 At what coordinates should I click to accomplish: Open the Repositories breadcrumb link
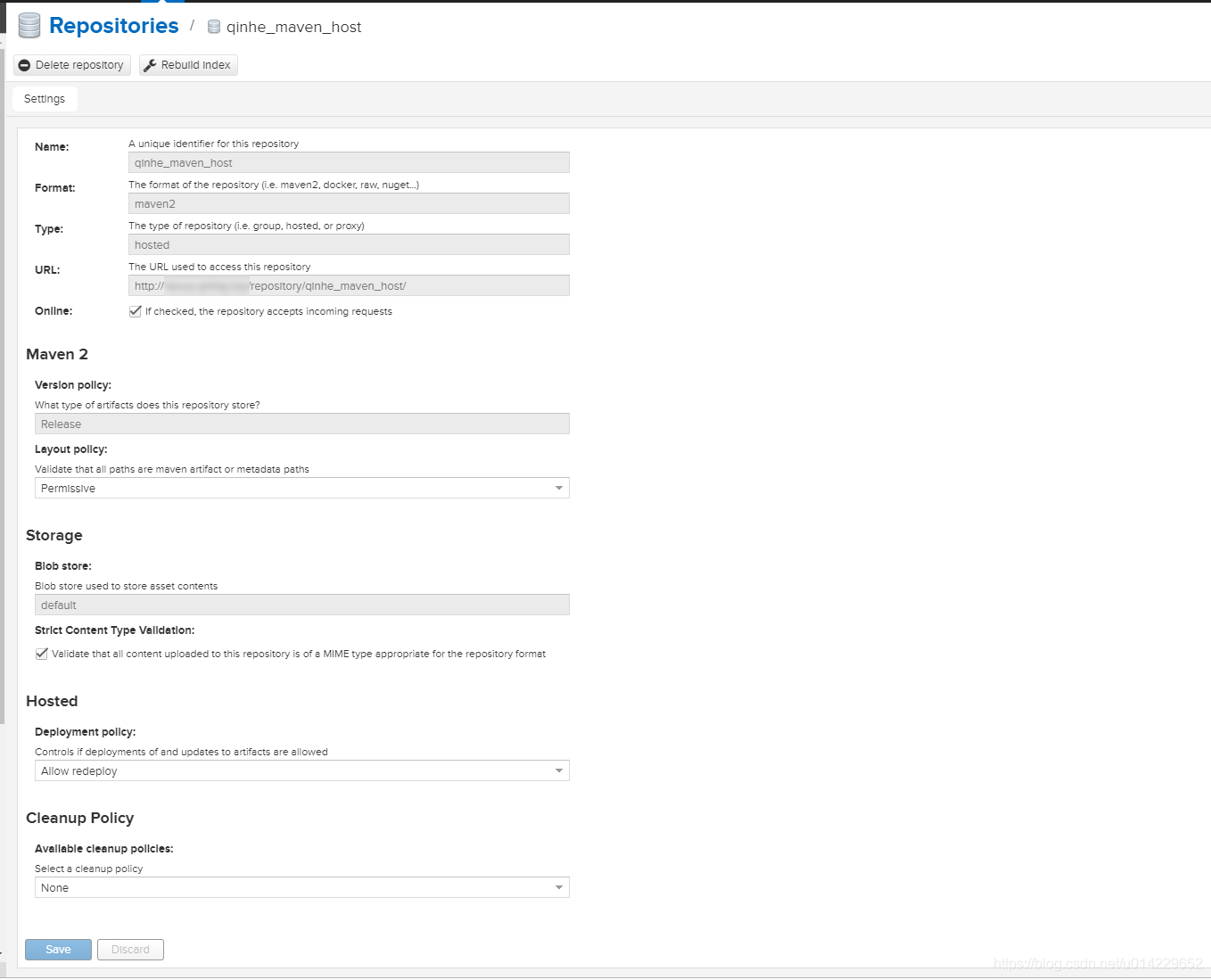point(114,26)
